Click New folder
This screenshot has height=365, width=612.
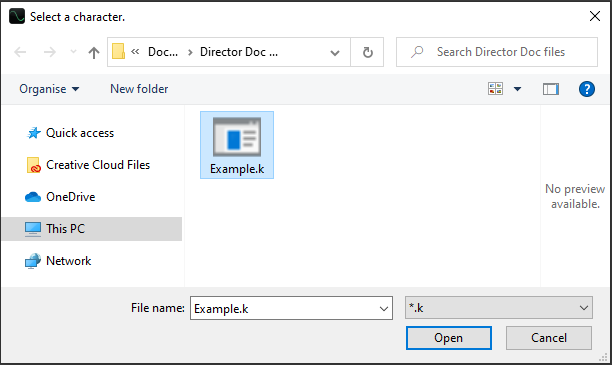(x=139, y=89)
